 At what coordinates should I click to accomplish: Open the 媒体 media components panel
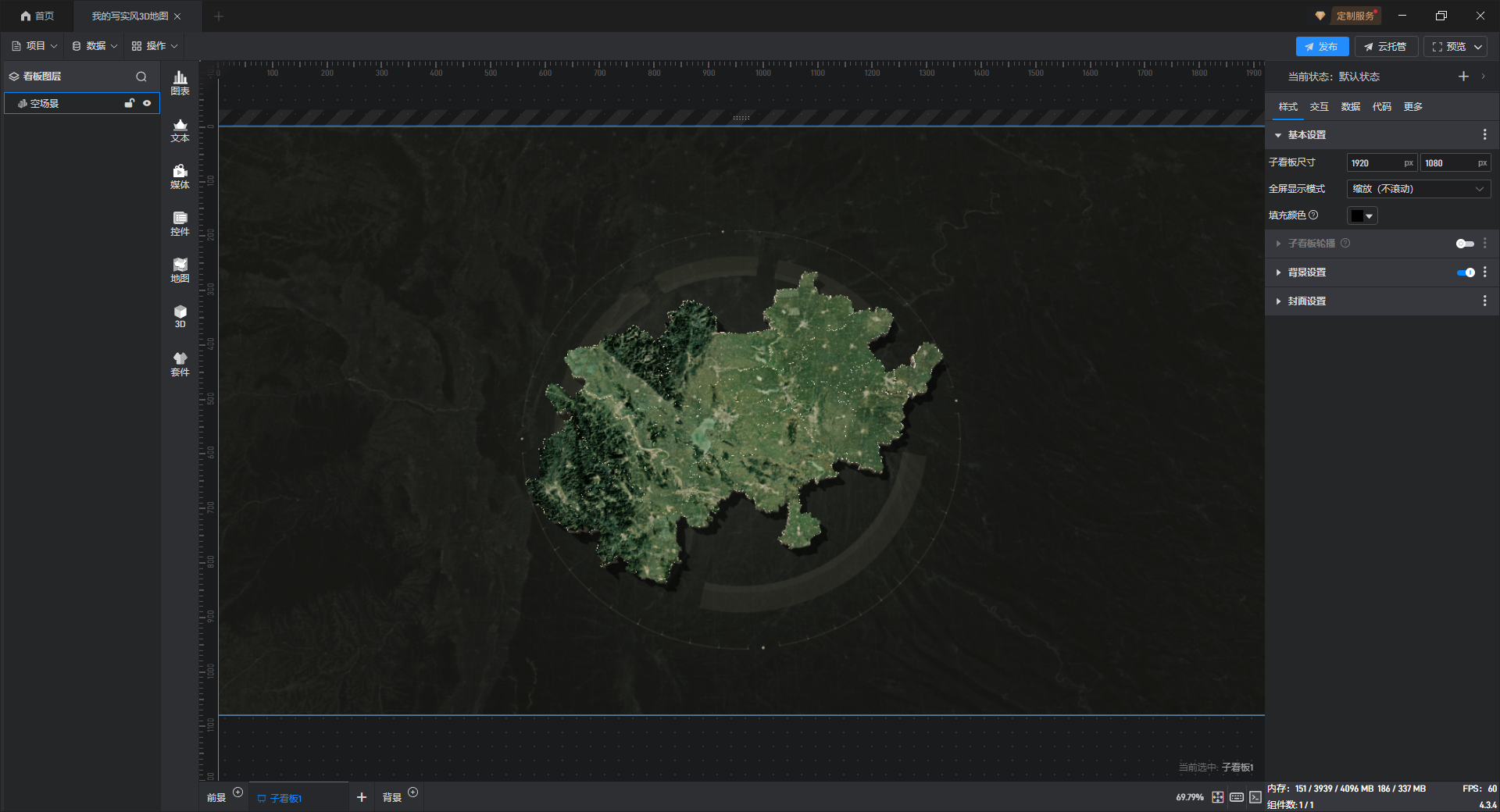coord(180,176)
